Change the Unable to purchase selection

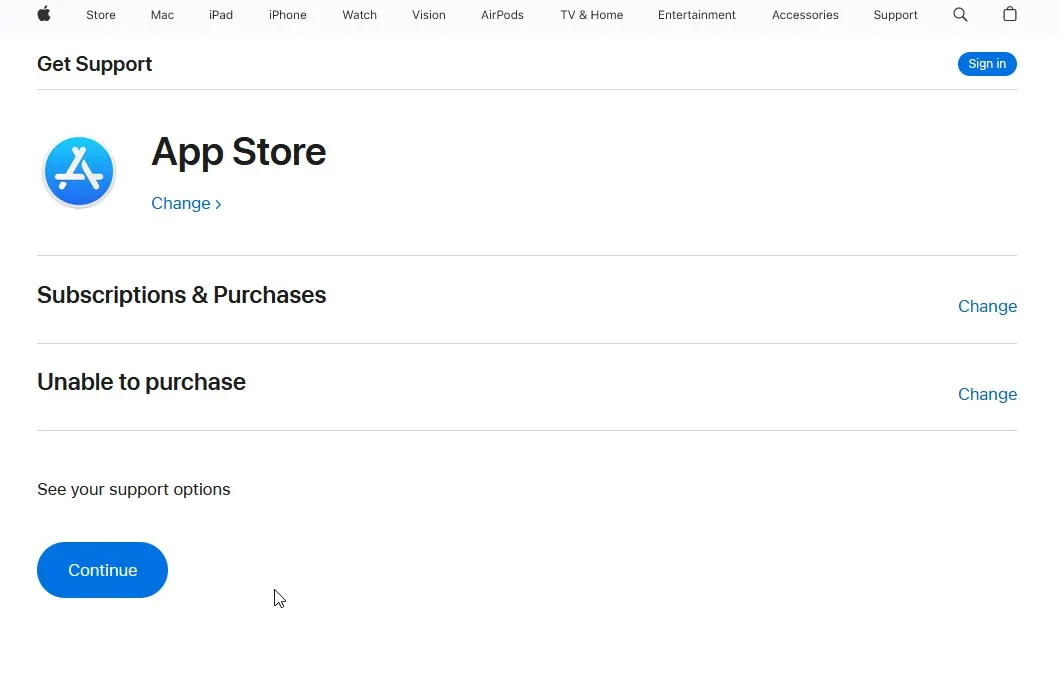987,394
